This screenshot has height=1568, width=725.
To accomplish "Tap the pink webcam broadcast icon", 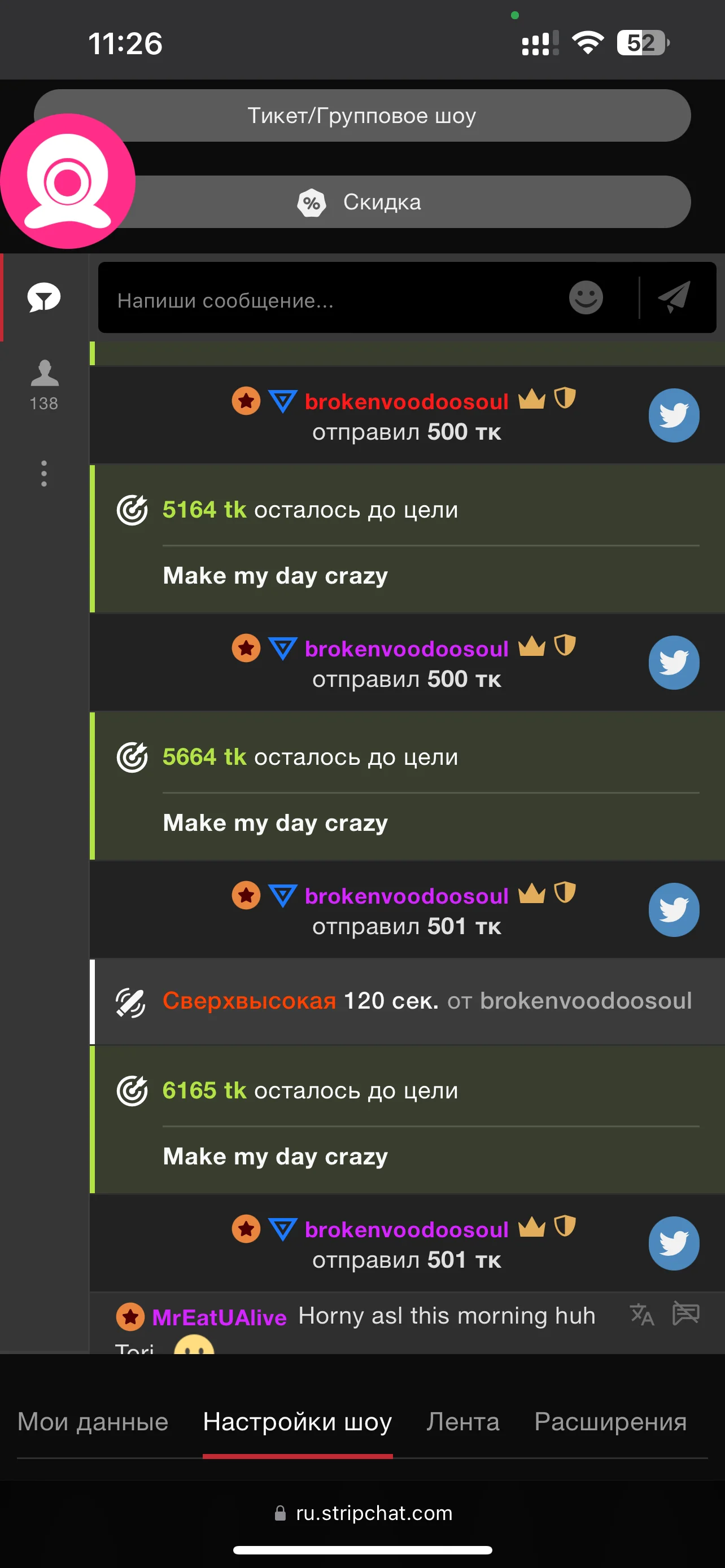I will coord(68,181).
